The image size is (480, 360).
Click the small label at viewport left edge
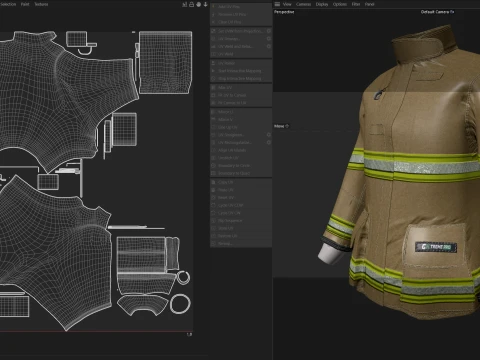coord(281,126)
